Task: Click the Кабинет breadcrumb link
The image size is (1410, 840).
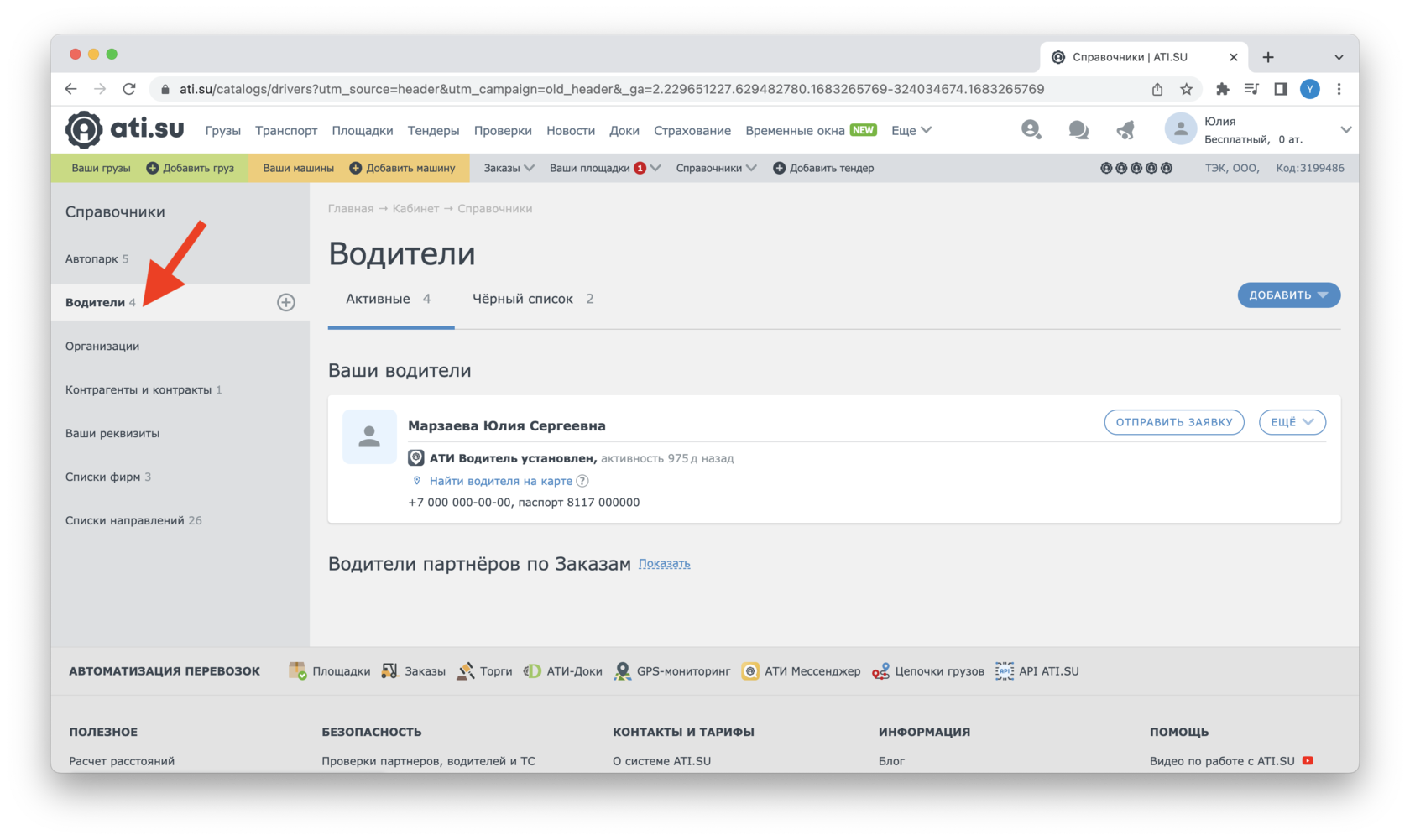Action: coord(415,208)
